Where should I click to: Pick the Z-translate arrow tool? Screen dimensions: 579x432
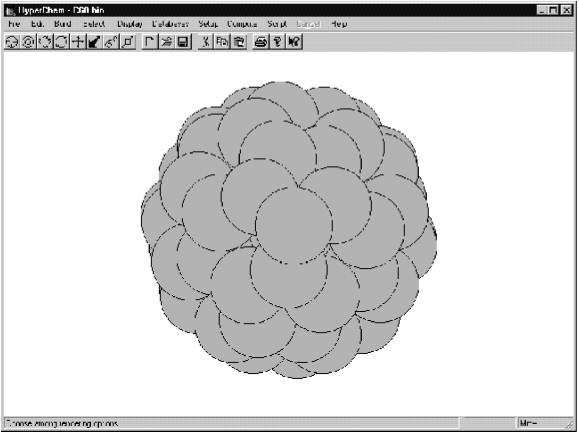tap(94, 42)
